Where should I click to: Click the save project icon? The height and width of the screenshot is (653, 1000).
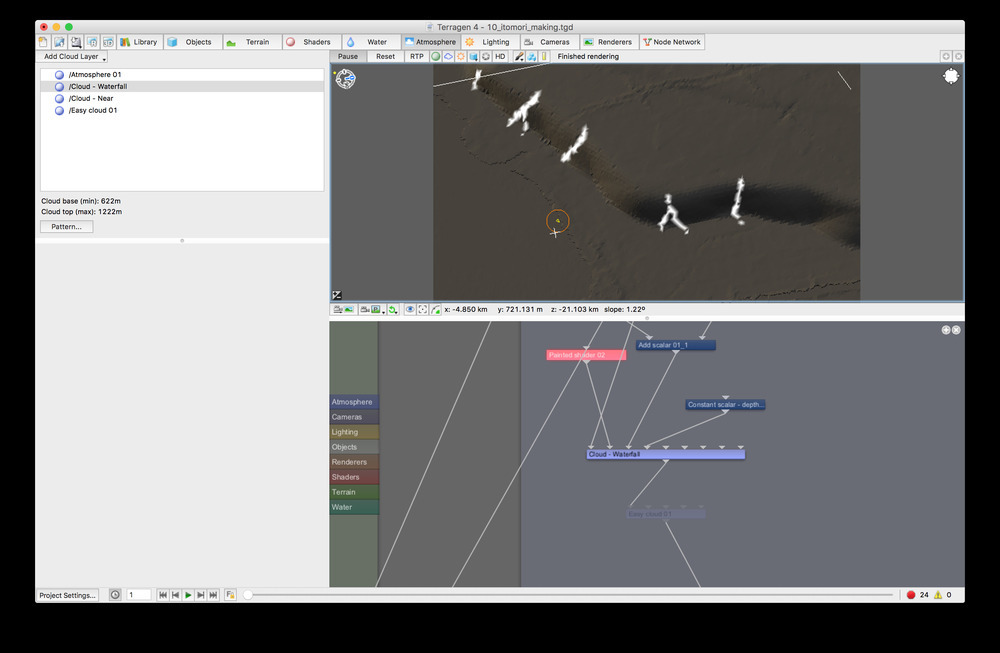pos(76,42)
